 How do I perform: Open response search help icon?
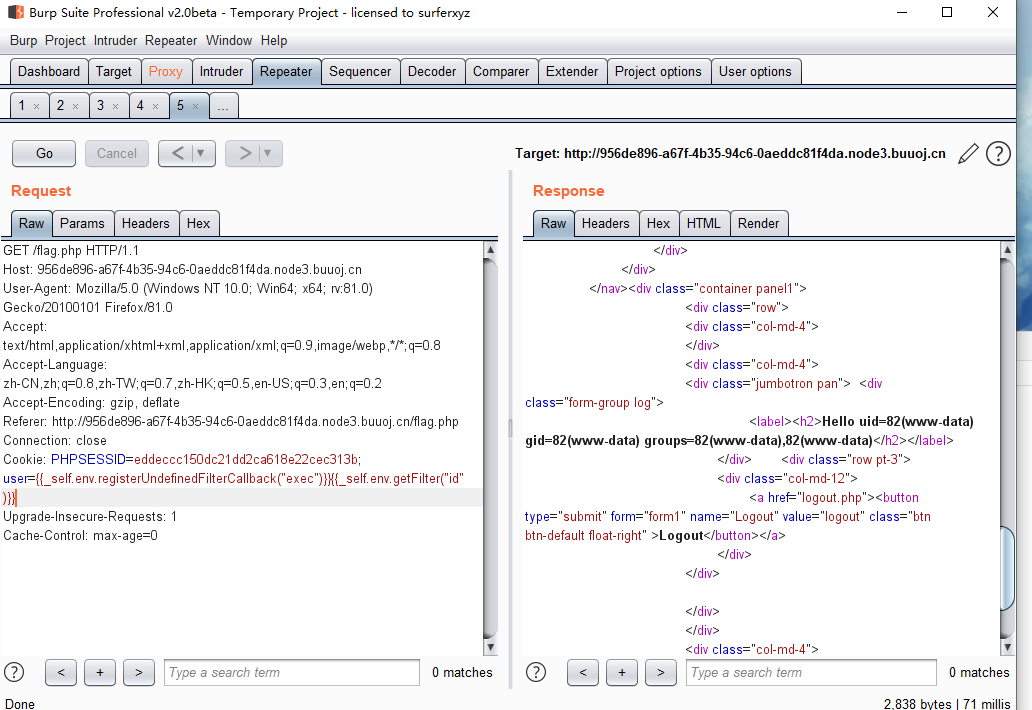pyautogui.click(x=536, y=672)
